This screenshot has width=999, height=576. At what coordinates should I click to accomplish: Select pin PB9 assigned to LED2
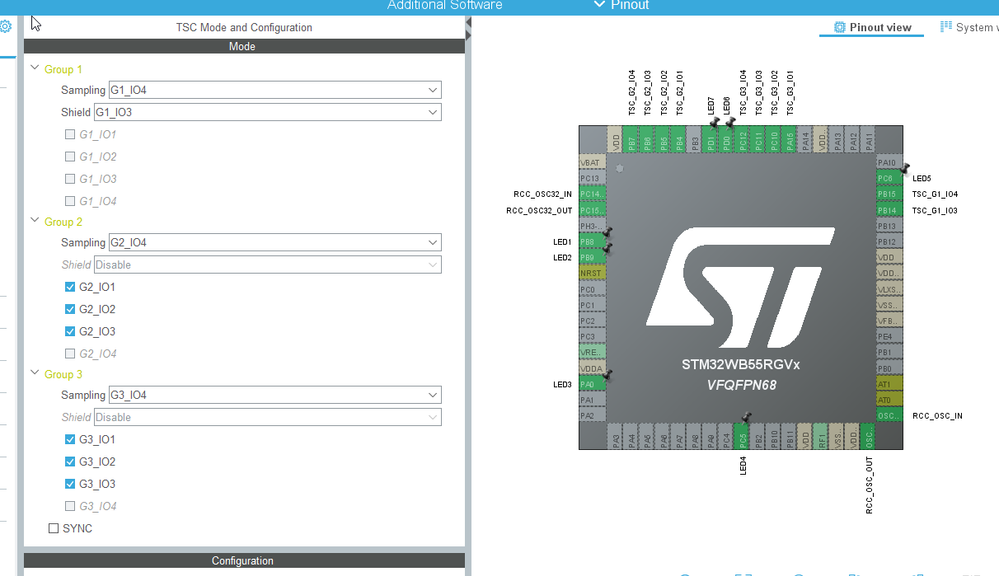pos(593,257)
